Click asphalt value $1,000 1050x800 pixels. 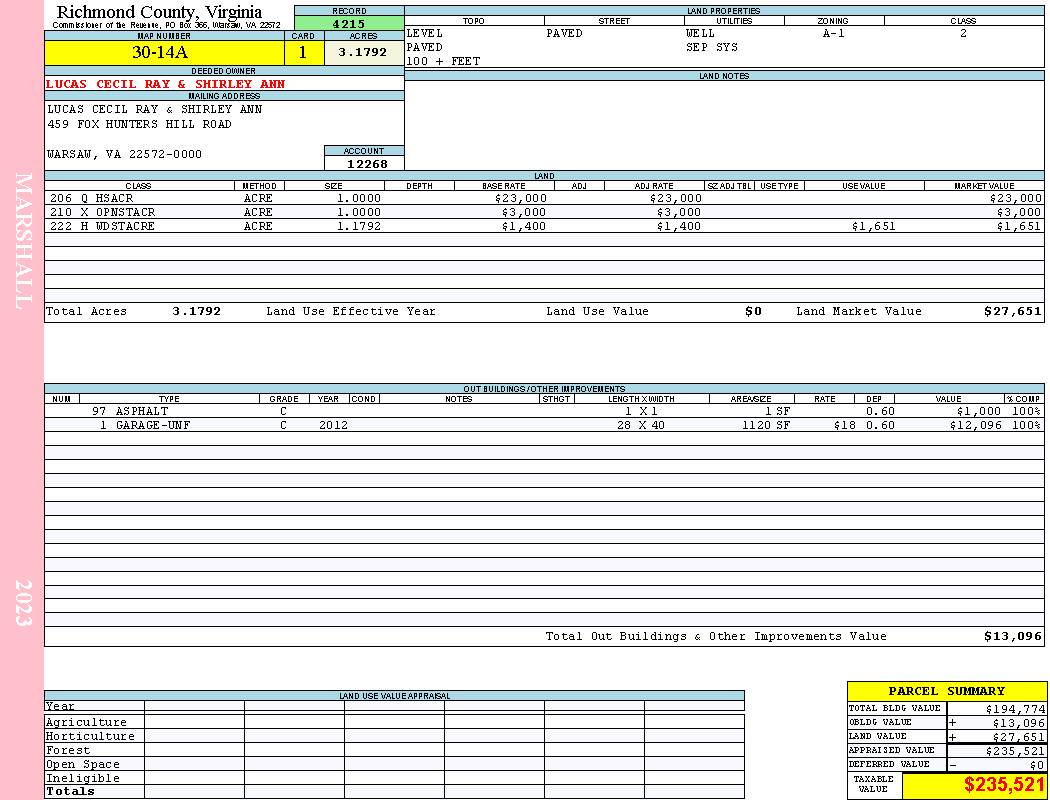tap(978, 411)
